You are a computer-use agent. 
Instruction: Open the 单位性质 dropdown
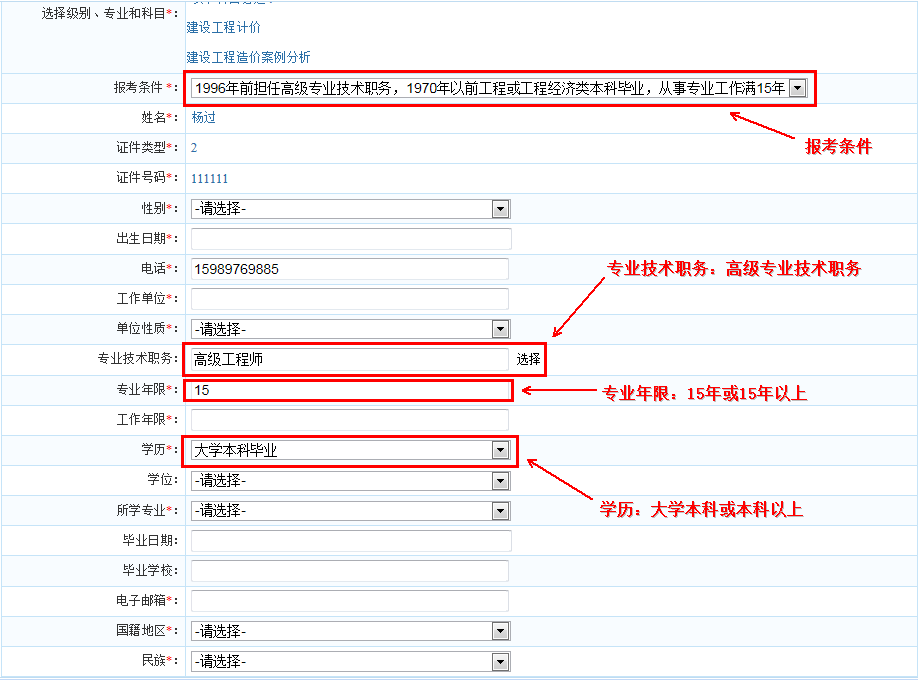pyautogui.click(x=350, y=329)
